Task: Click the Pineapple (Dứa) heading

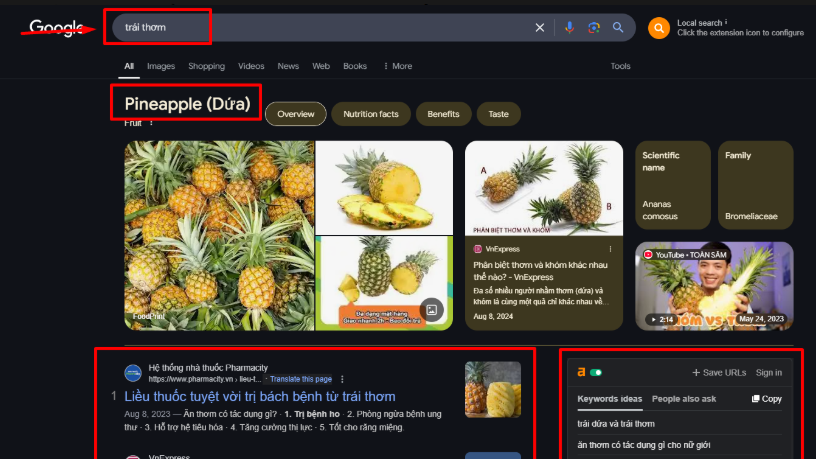Action: 187,104
